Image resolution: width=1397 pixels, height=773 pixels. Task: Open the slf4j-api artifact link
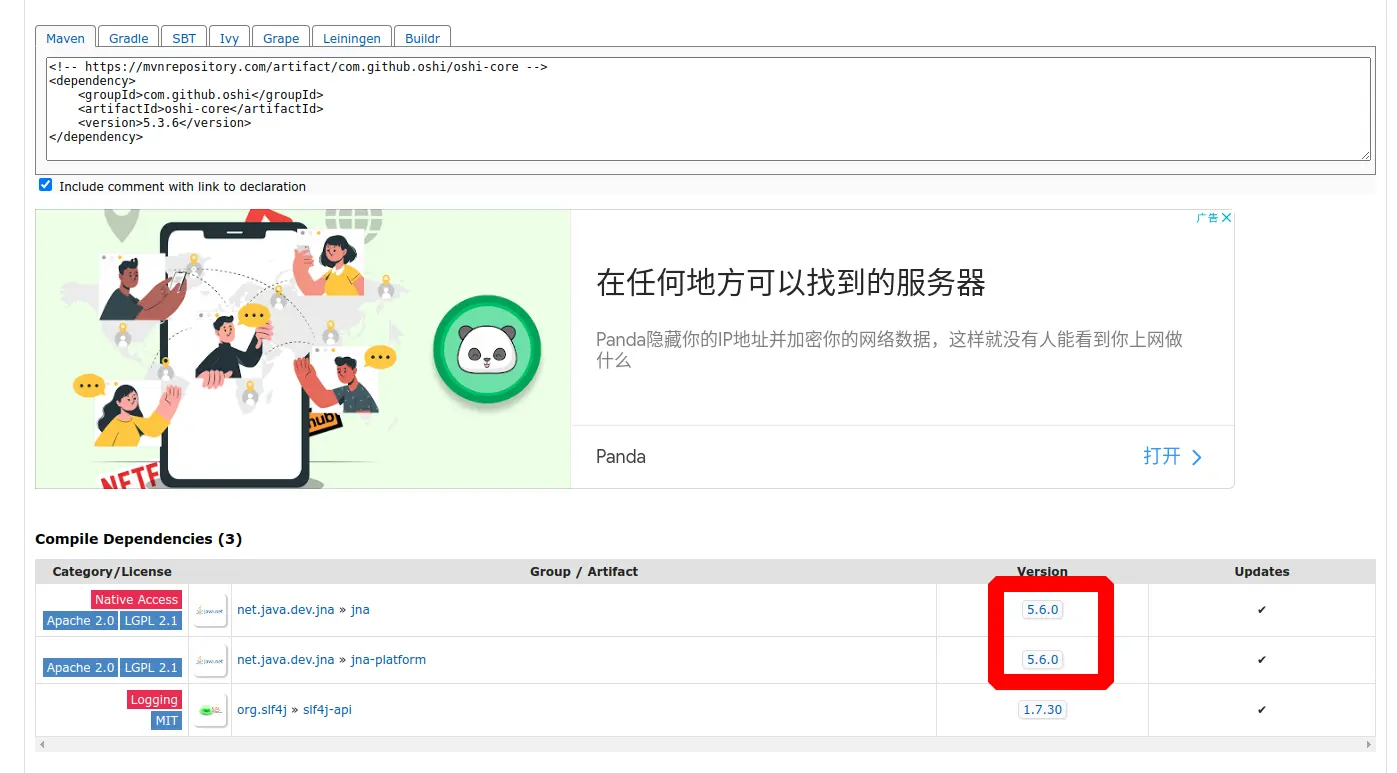pyautogui.click(x=327, y=709)
